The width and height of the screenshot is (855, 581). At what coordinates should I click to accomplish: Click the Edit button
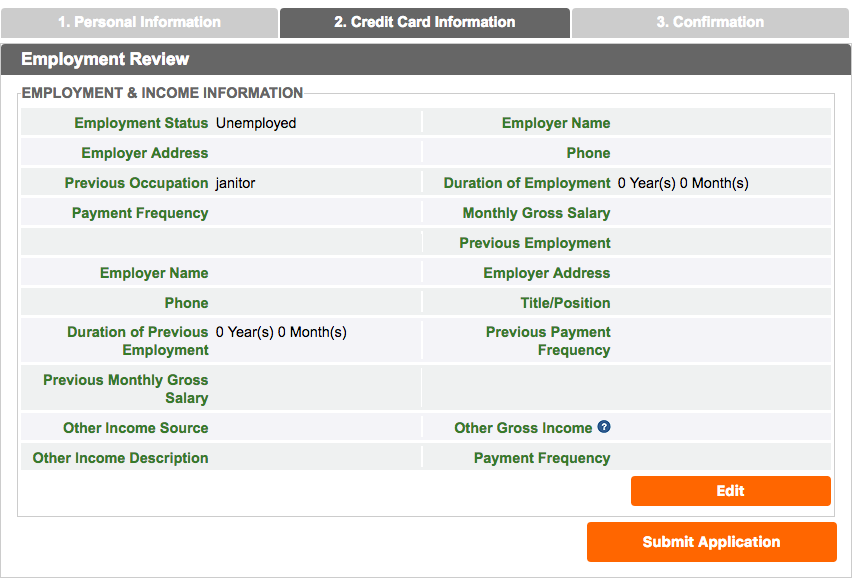[731, 491]
